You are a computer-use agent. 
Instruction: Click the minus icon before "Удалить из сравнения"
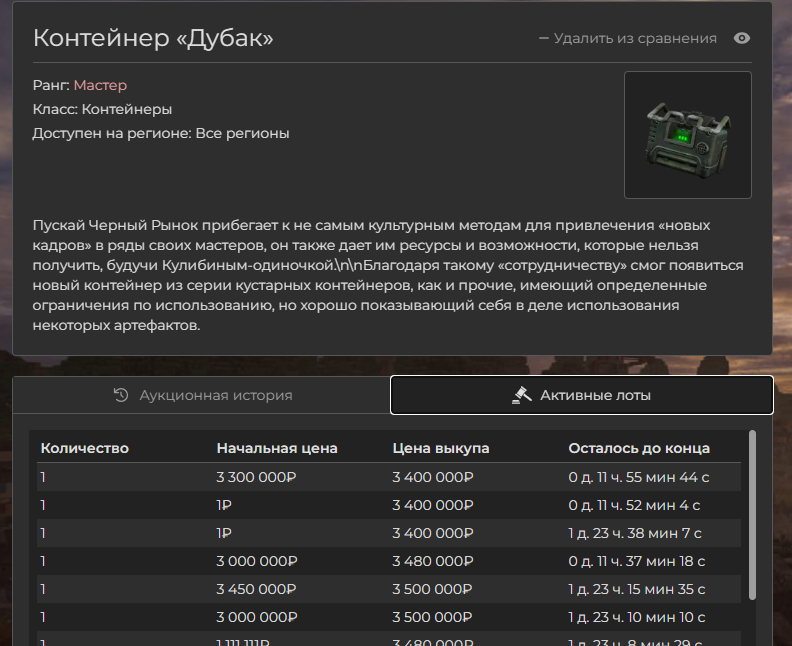(x=544, y=39)
